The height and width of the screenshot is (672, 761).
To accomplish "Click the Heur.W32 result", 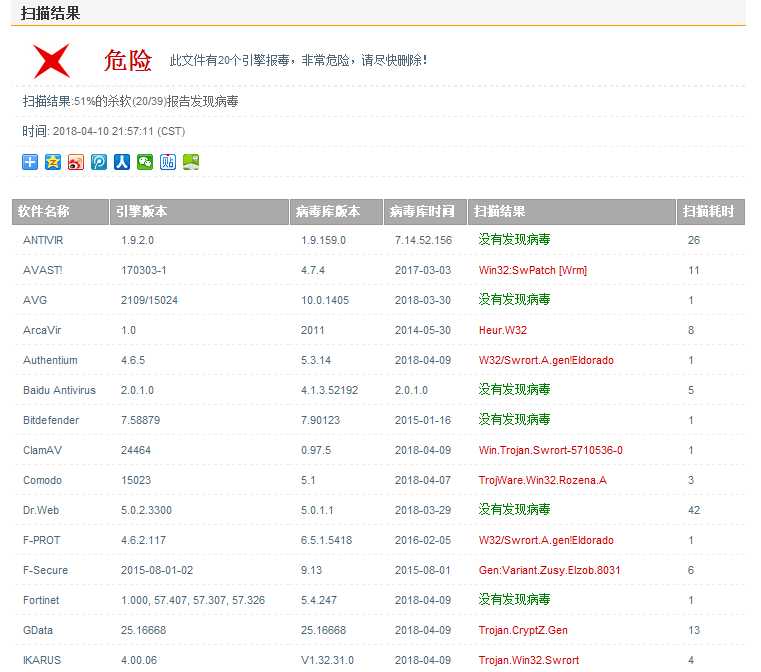I will click(503, 330).
